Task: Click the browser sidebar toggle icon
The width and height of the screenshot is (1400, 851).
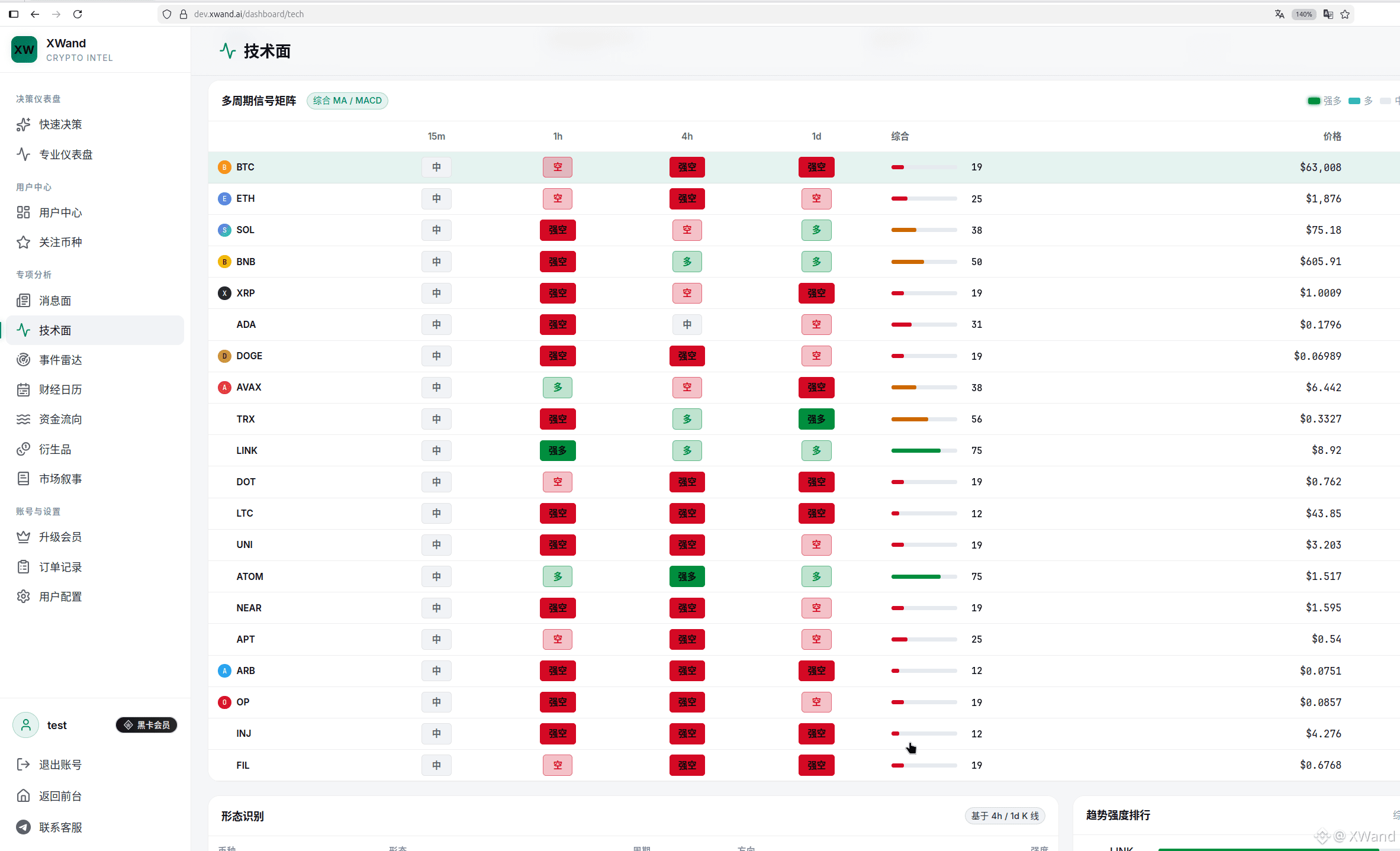Action: pos(14,14)
